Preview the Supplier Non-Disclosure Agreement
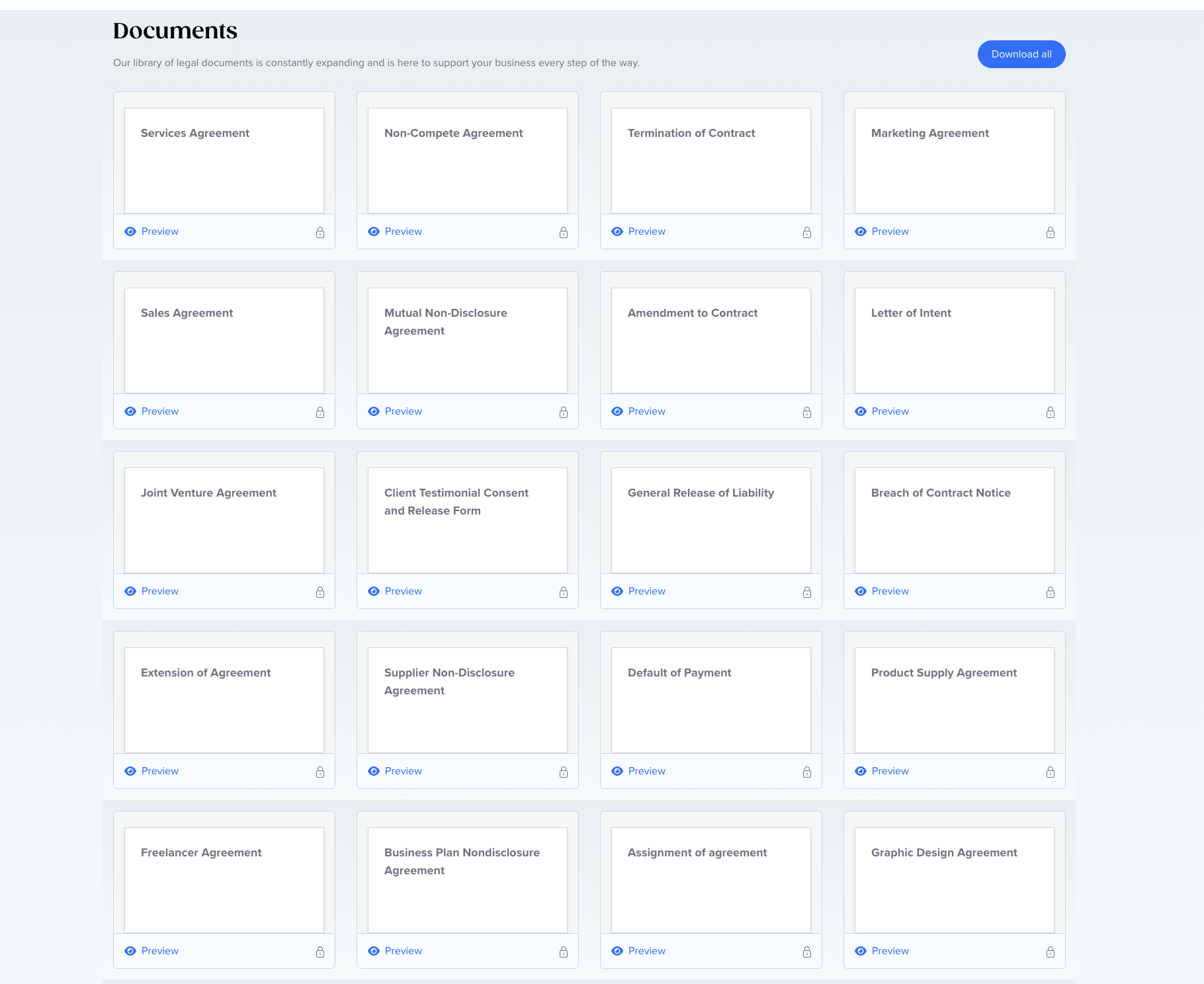This screenshot has width=1204, height=984. click(395, 771)
